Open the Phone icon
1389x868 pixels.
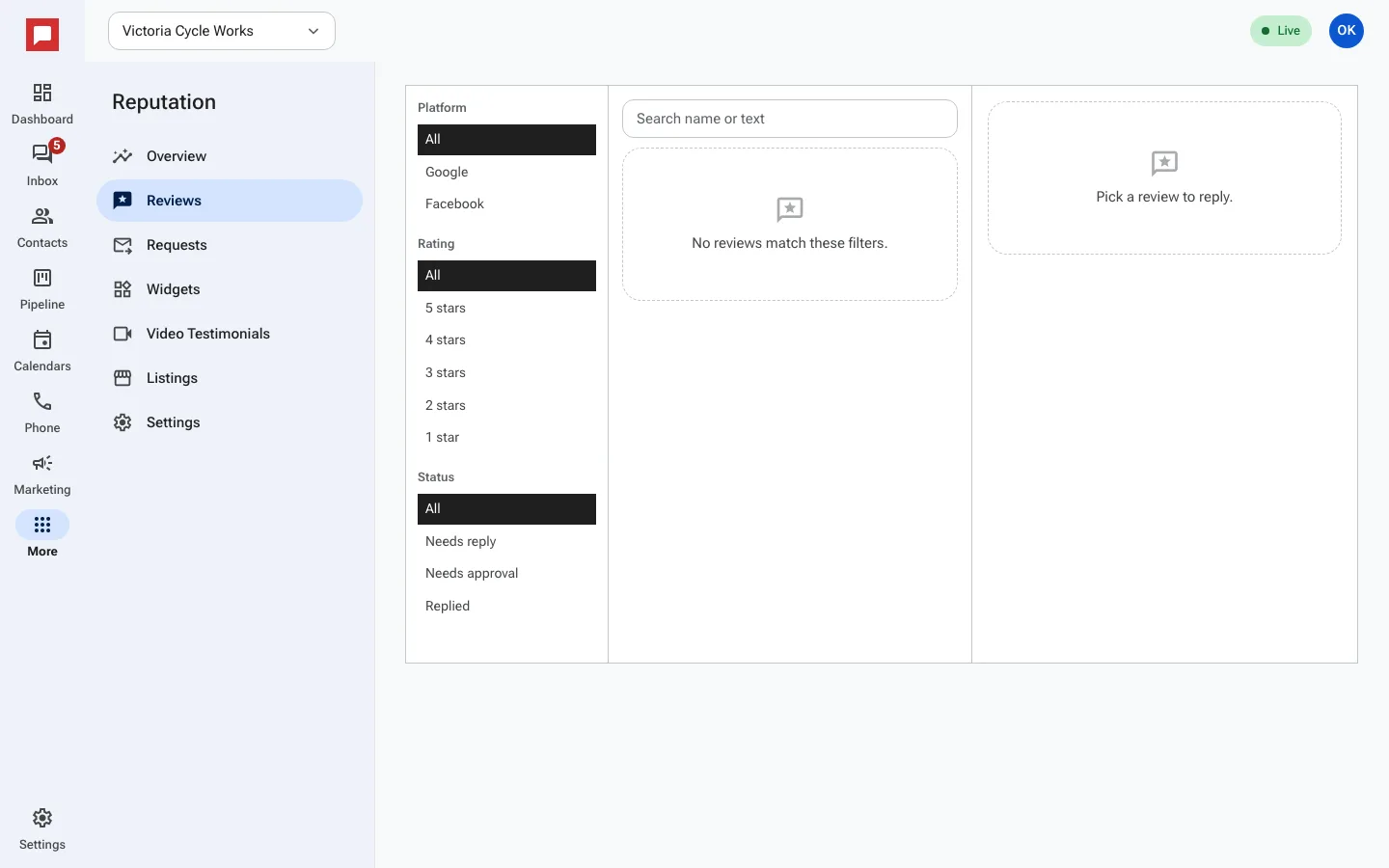pyautogui.click(x=42, y=401)
